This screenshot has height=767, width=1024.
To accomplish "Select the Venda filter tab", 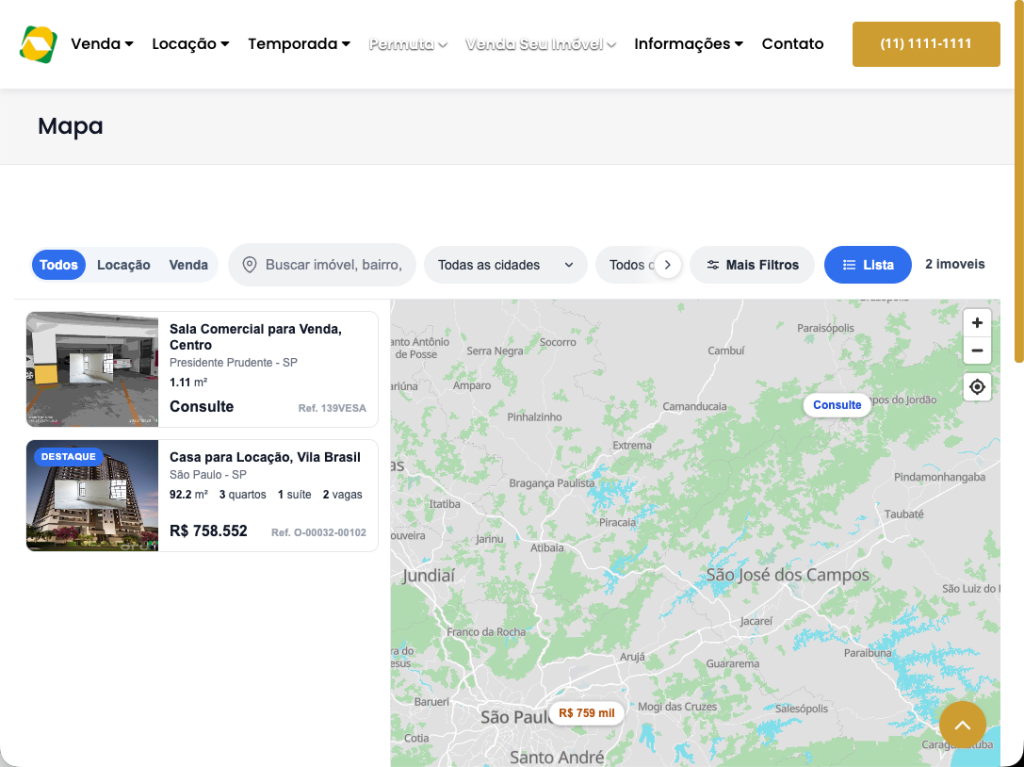I will coord(188,265).
